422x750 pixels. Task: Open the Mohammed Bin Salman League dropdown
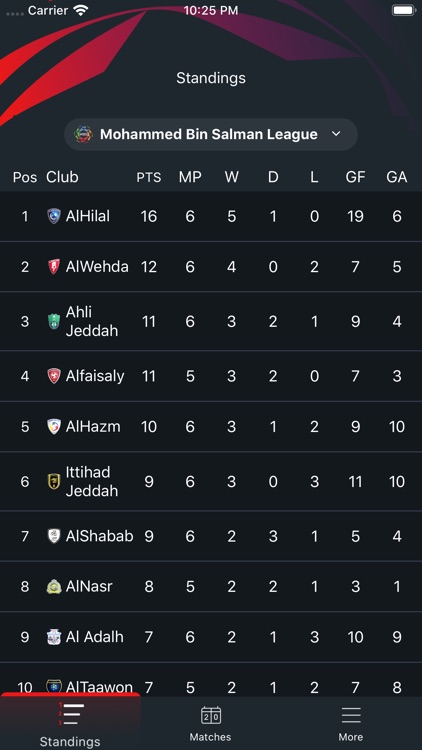pyautogui.click(x=211, y=134)
